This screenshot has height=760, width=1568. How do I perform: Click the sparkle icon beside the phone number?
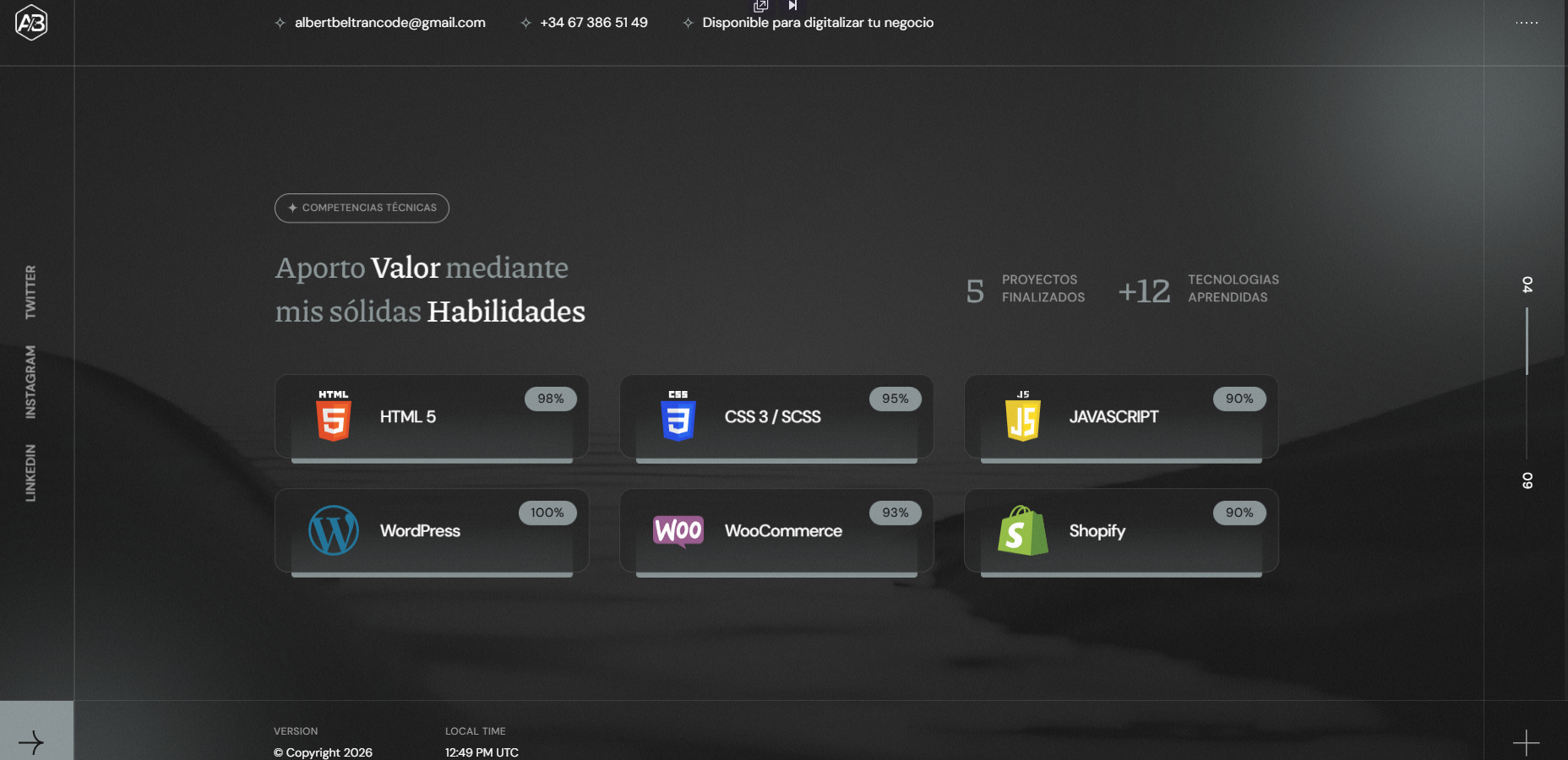525,23
